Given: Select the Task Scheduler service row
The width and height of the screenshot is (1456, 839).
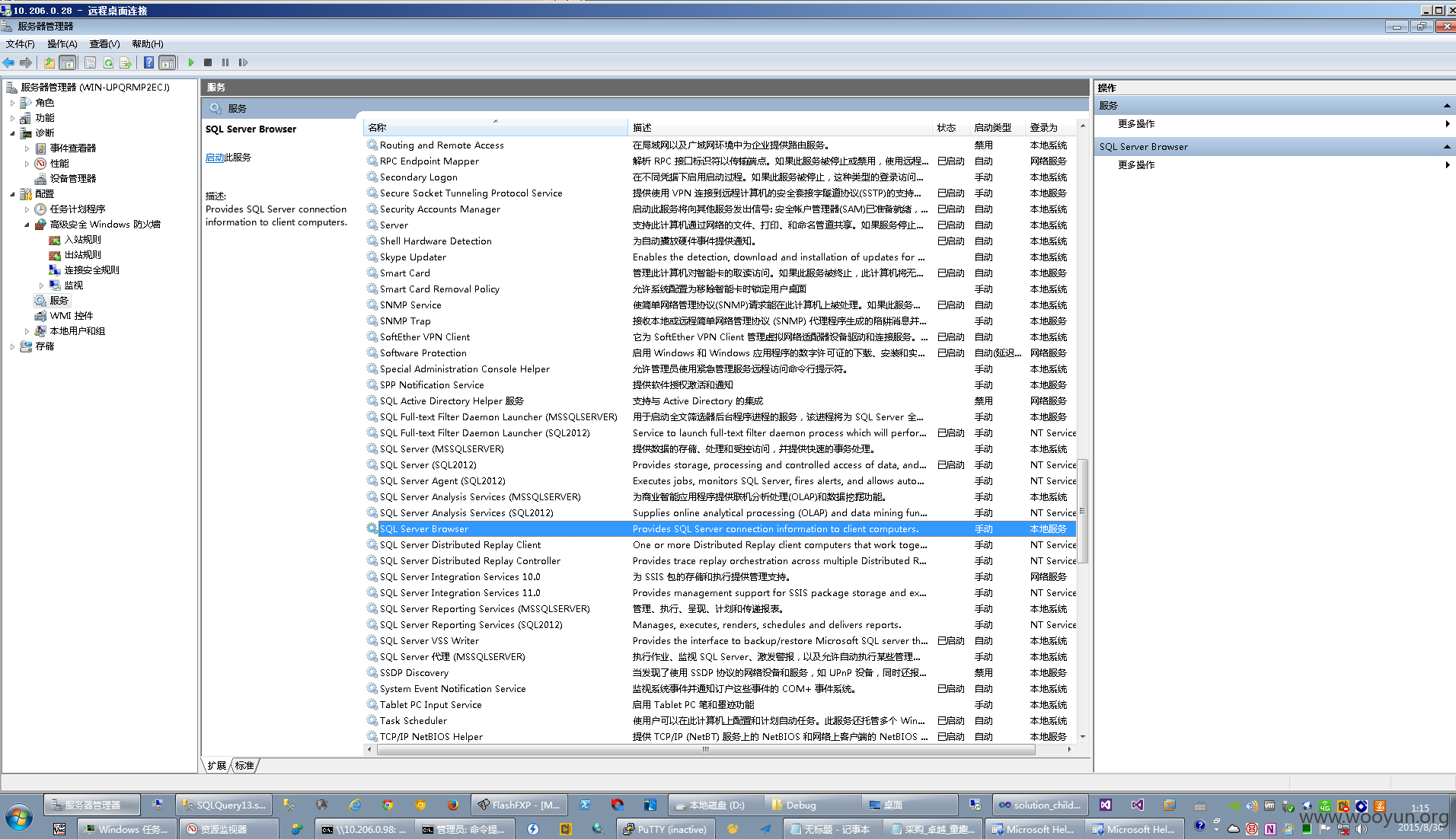Looking at the screenshot, I should (720, 721).
